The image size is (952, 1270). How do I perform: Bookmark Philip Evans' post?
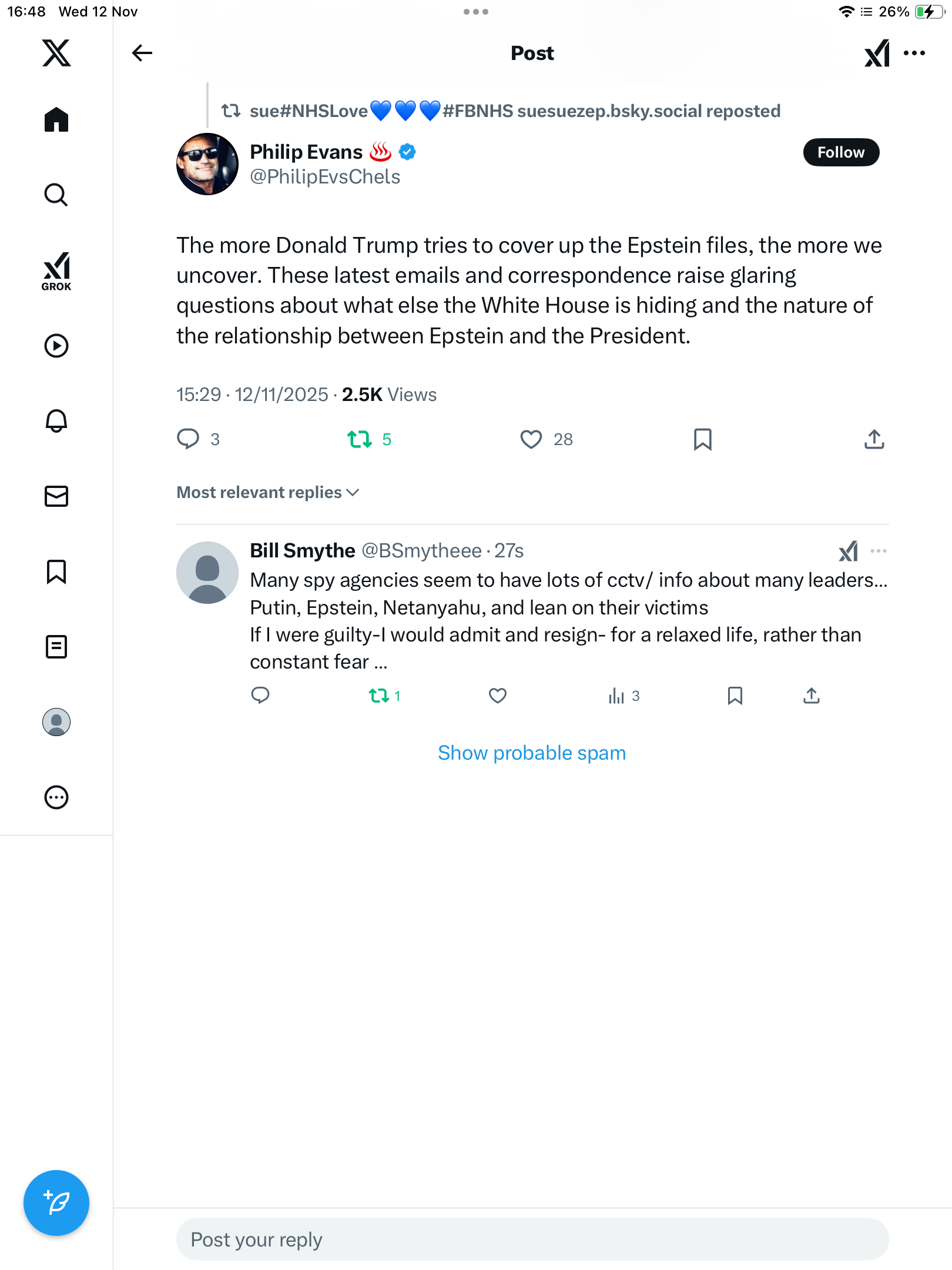point(703,439)
